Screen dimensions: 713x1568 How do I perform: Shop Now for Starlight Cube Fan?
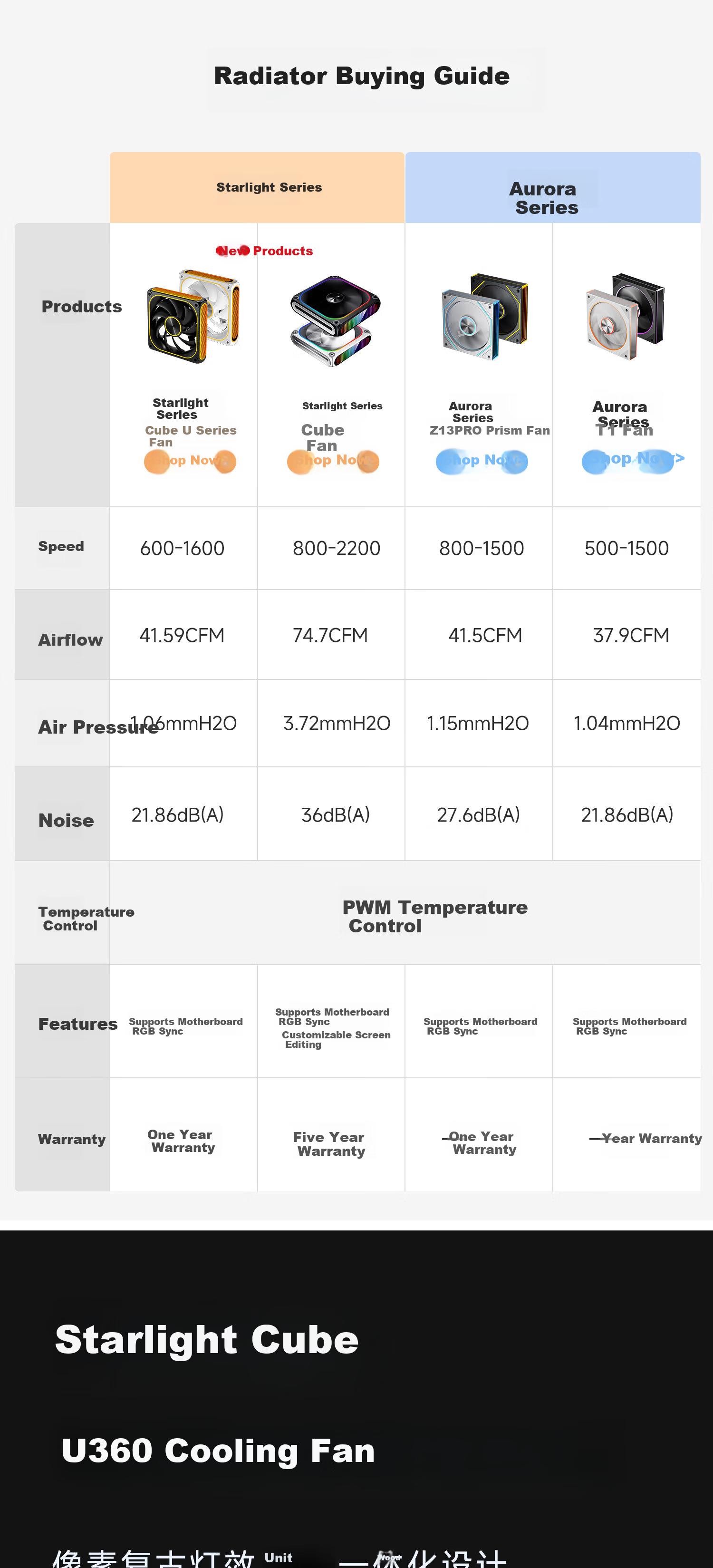tap(333, 461)
